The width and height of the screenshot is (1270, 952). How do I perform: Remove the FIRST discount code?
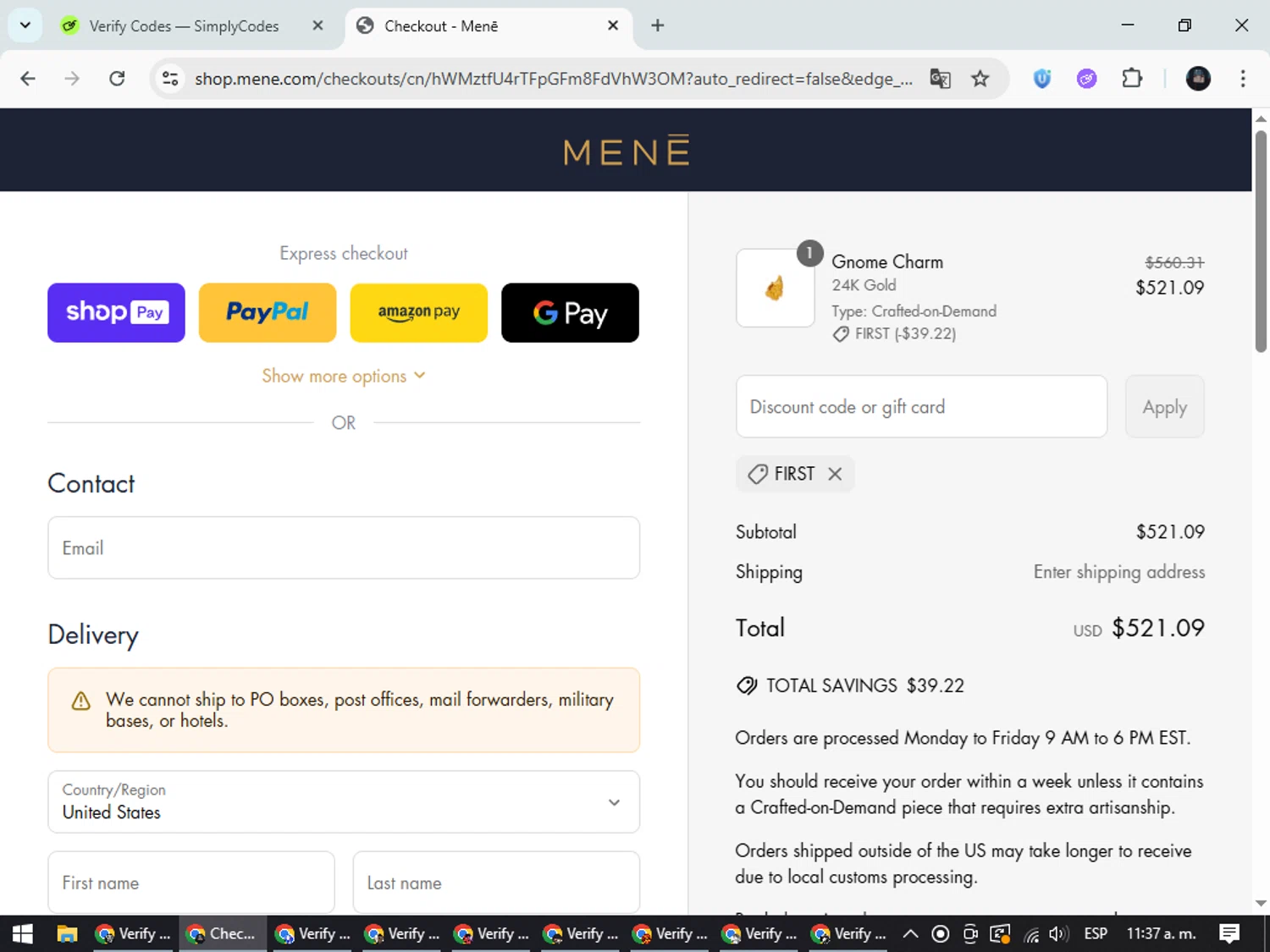point(835,474)
